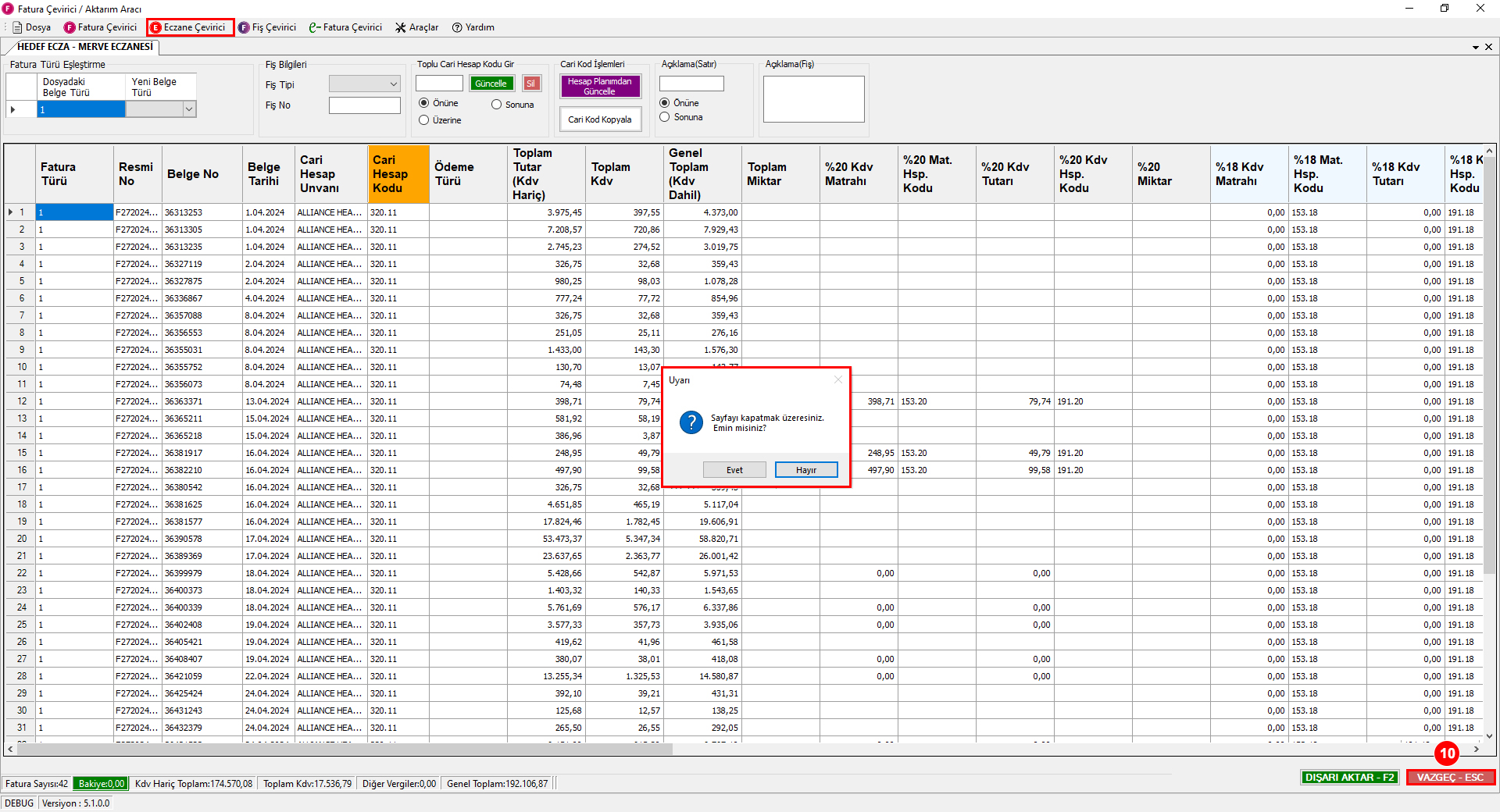Close the Uyarı dialog with X

(838, 379)
